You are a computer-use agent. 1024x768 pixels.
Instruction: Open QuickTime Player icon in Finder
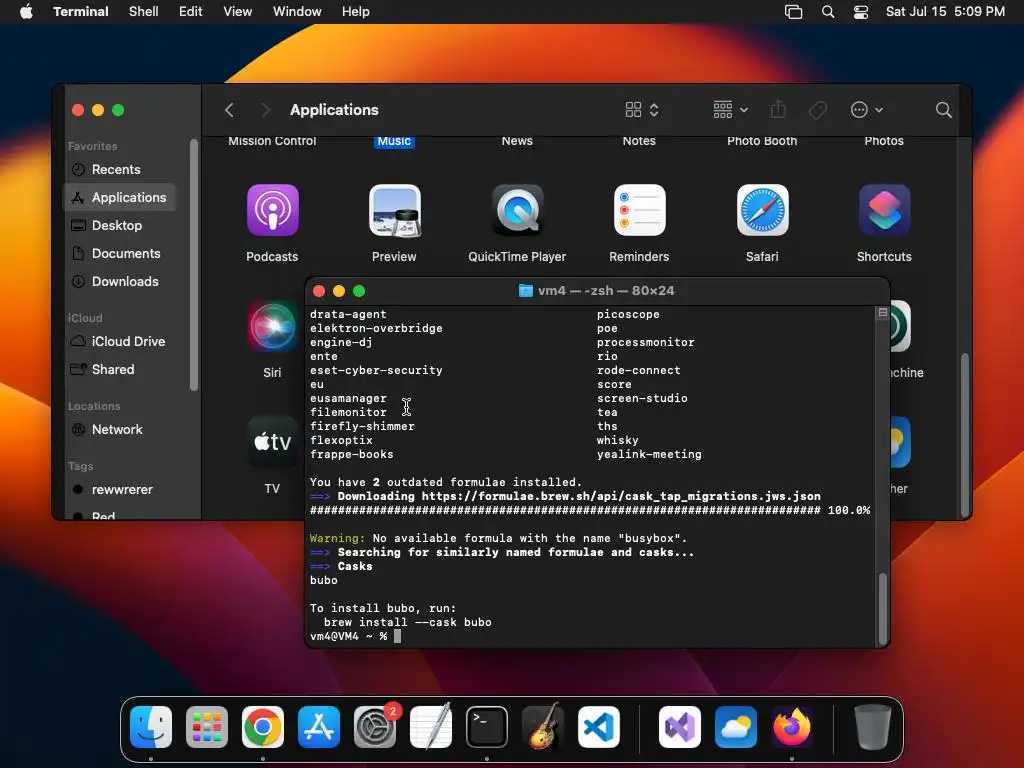517,210
